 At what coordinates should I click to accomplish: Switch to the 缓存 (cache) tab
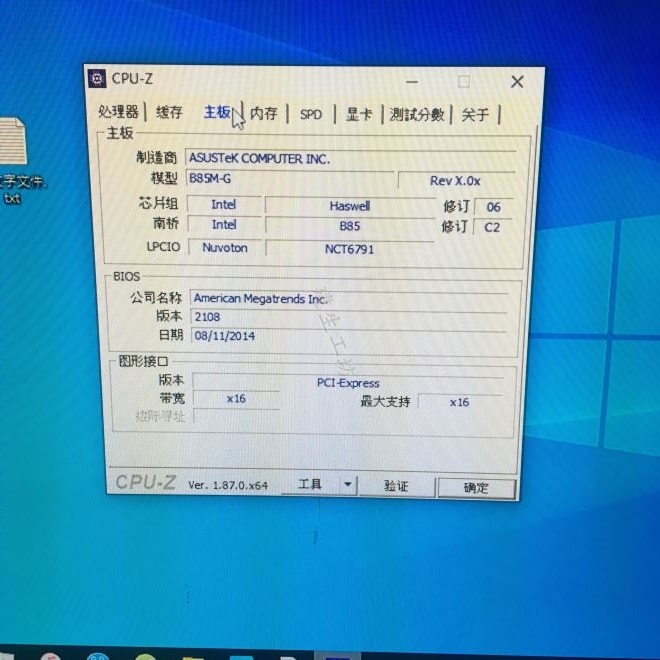click(x=169, y=112)
